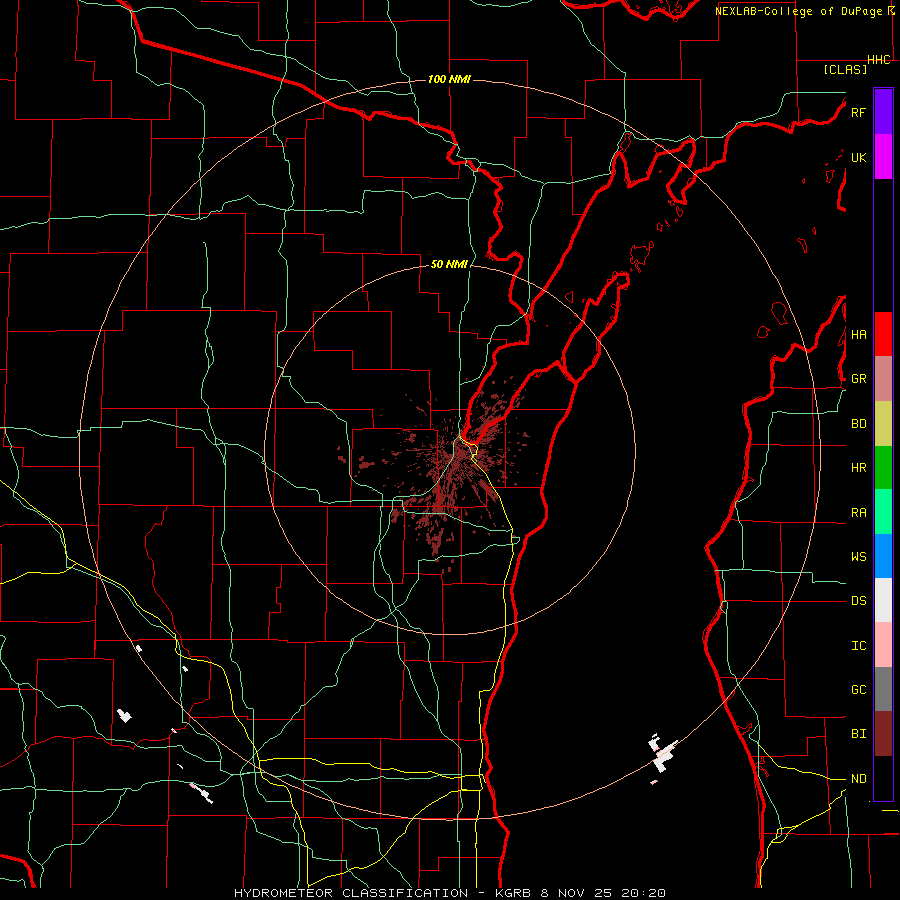Select the GC gray legend swatch
Screen dimensions: 900x900
(883, 689)
